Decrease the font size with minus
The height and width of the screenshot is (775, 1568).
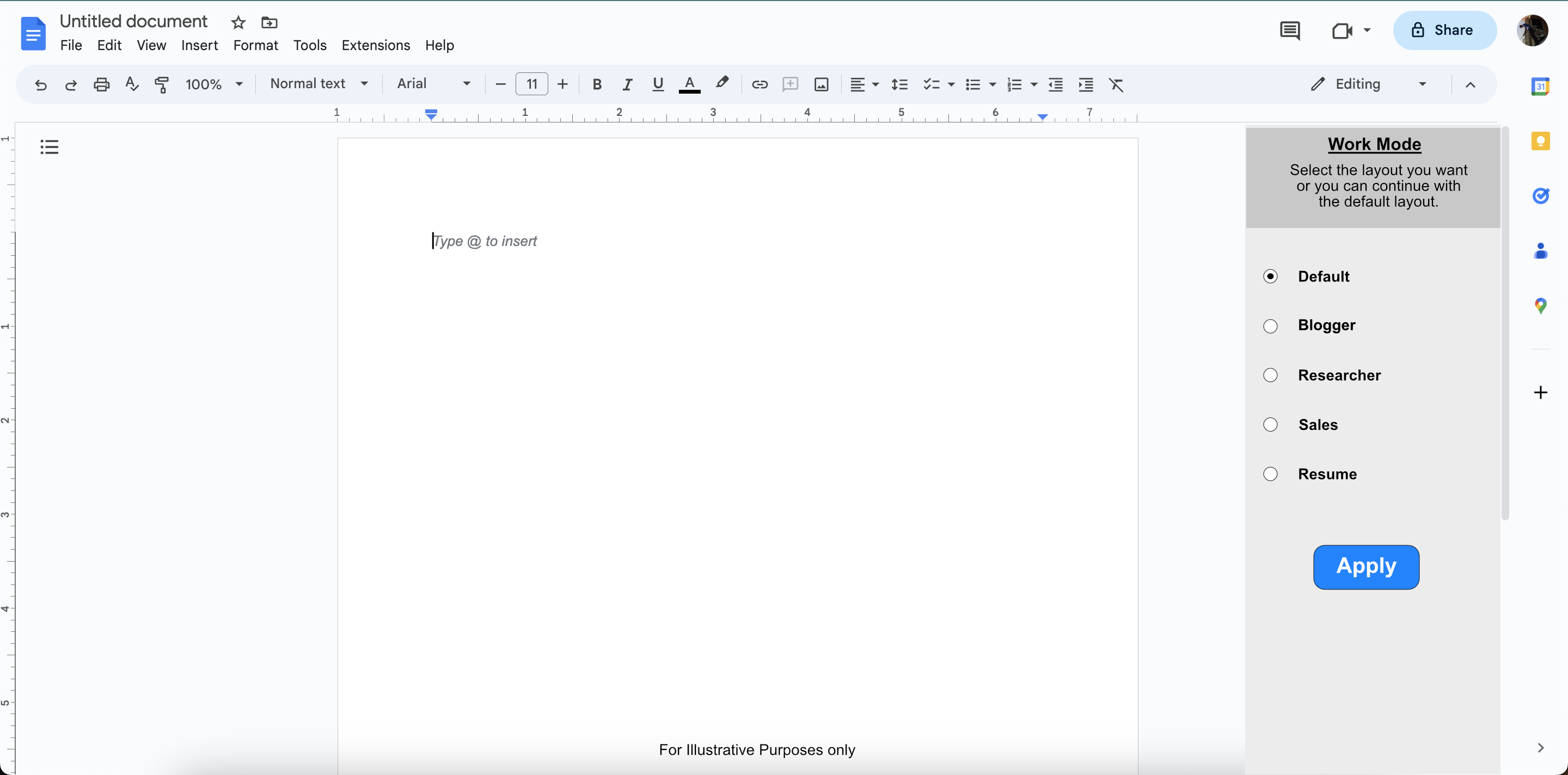click(500, 84)
